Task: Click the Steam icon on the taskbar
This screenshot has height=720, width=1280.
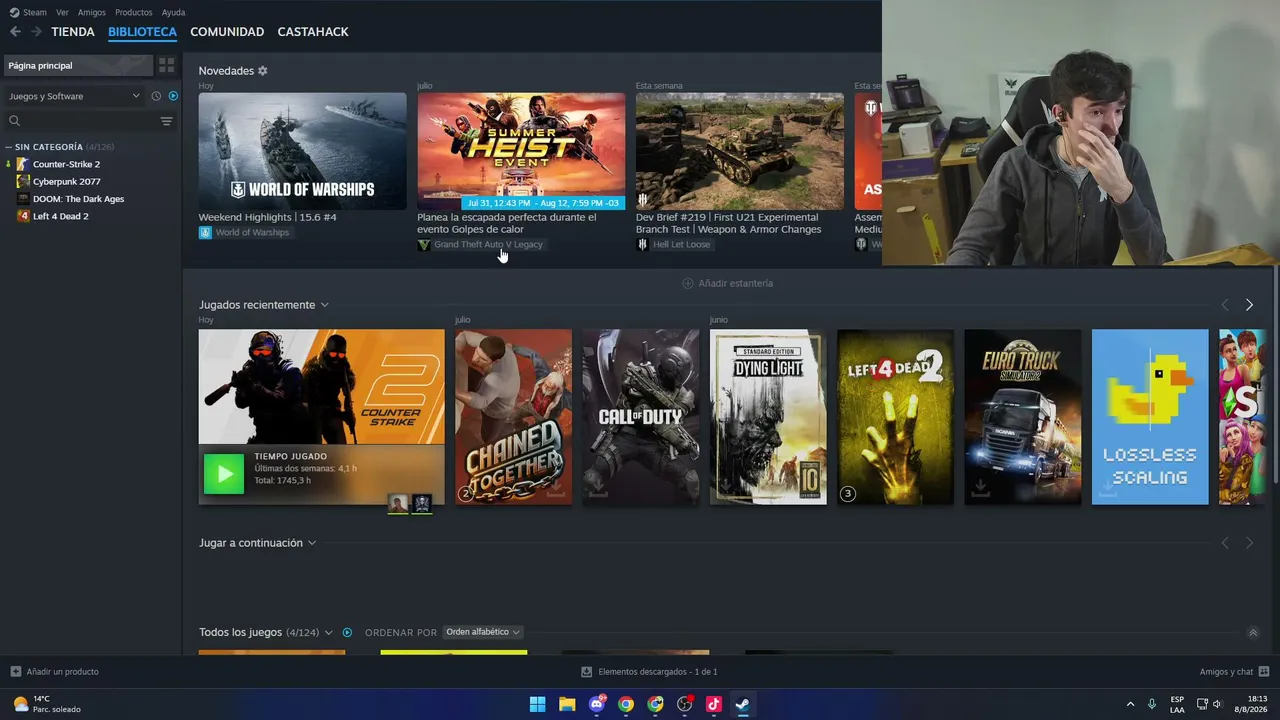Action: tap(743, 704)
